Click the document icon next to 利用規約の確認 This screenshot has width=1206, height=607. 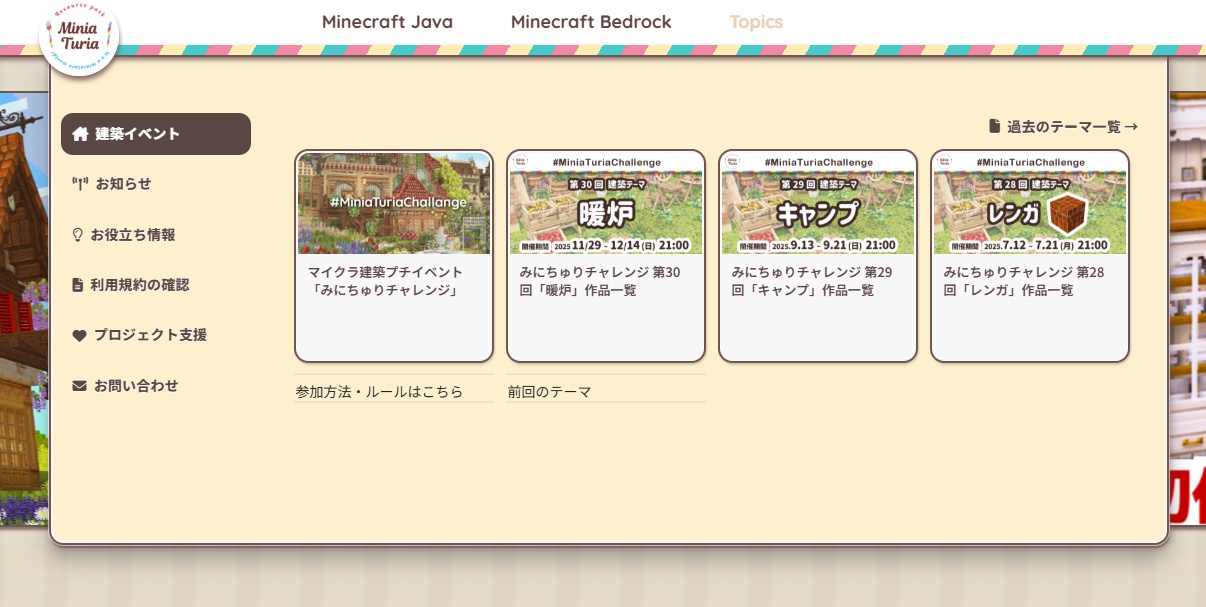pos(78,284)
